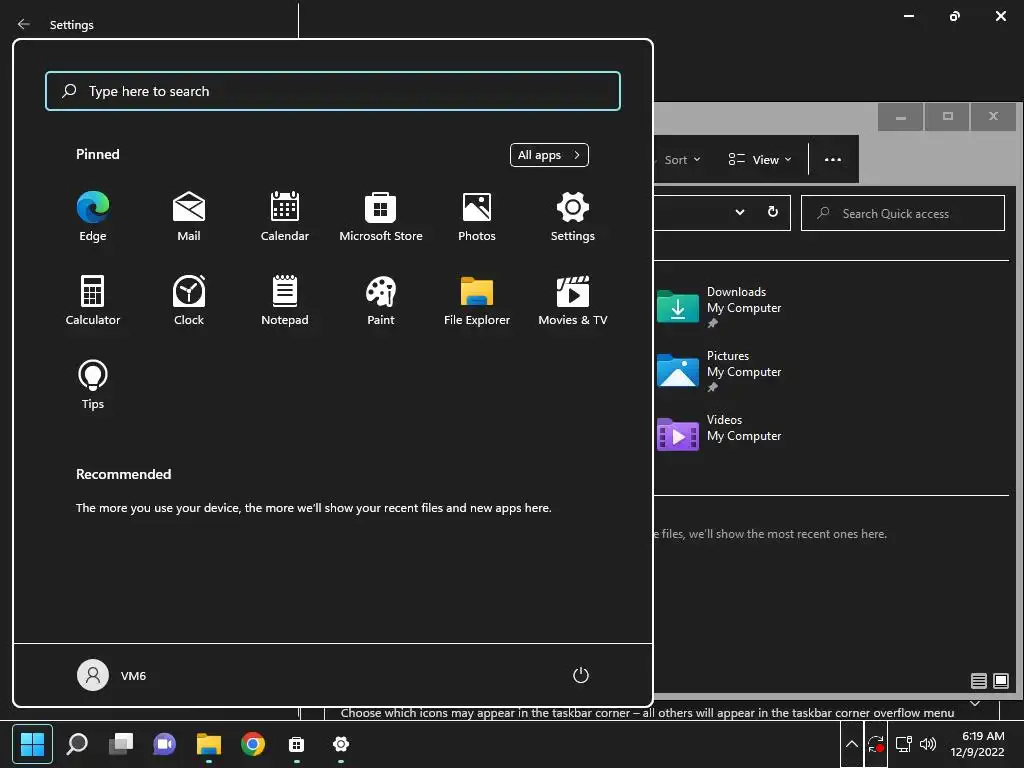Open the Calendar pinned app
The height and width of the screenshot is (768, 1024).
click(x=285, y=217)
